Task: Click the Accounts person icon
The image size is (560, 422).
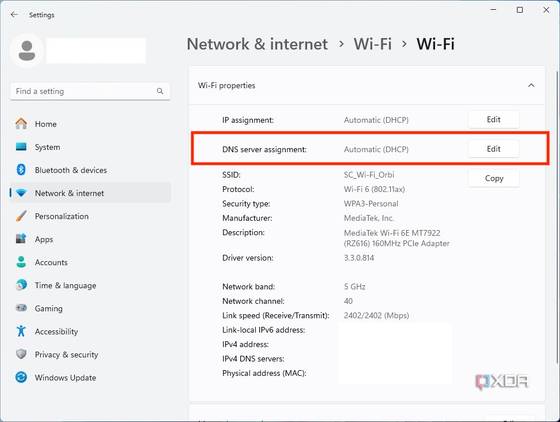Action: point(21,262)
